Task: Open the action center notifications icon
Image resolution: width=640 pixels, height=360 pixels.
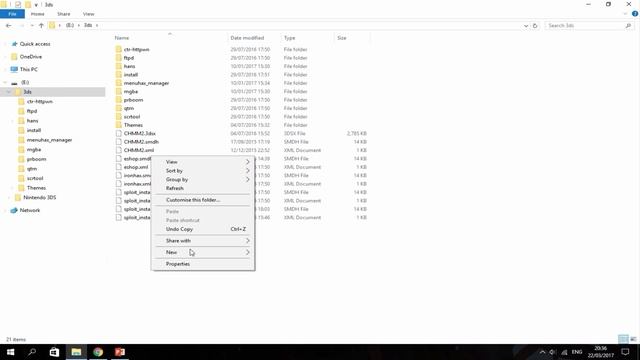Action: point(625,352)
